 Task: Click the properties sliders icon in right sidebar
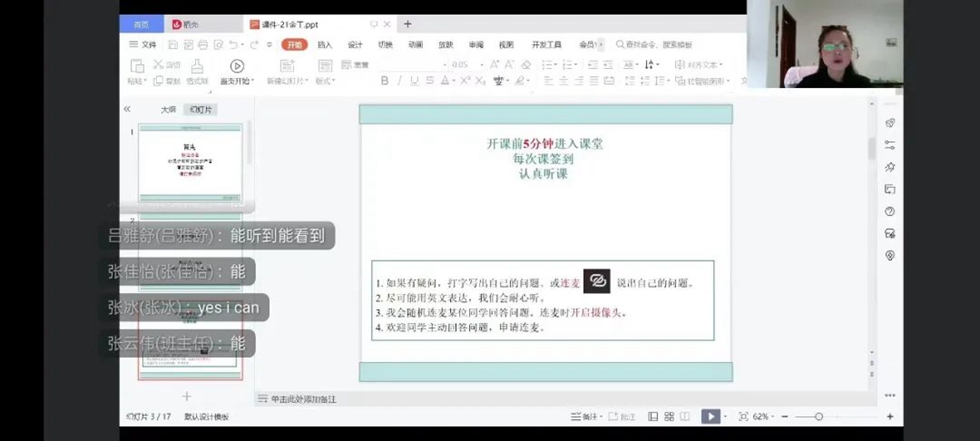click(x=889, y=145)
